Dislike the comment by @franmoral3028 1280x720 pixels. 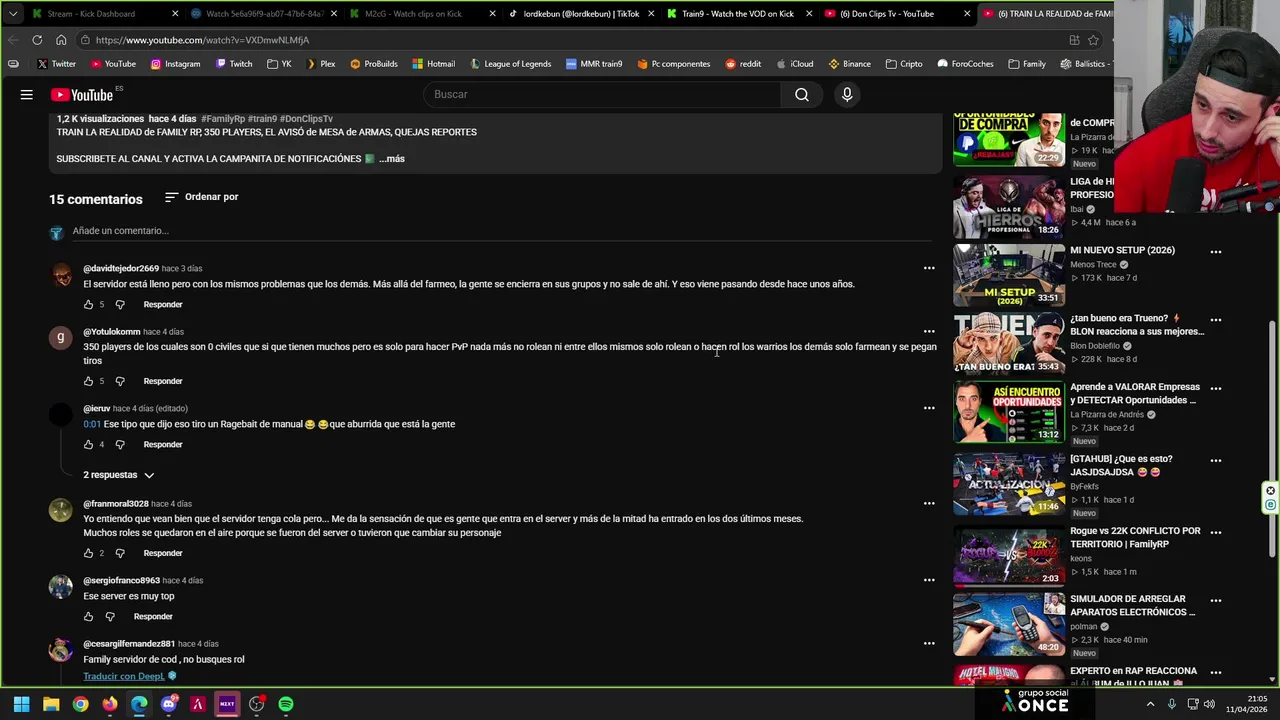(x=120, y=553)
